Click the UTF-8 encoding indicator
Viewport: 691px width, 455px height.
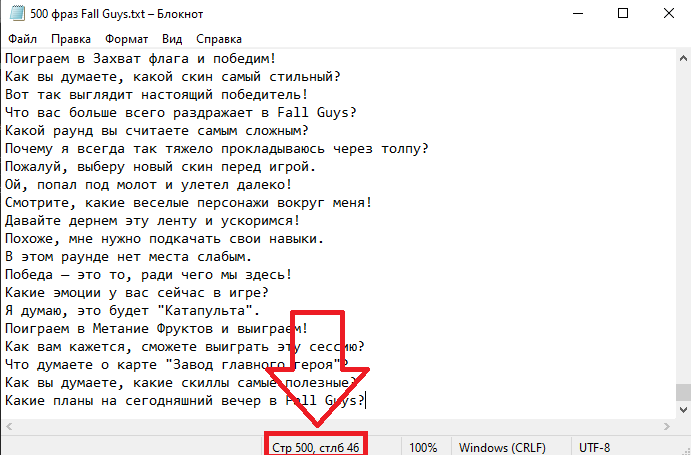(x=598, y=446)
